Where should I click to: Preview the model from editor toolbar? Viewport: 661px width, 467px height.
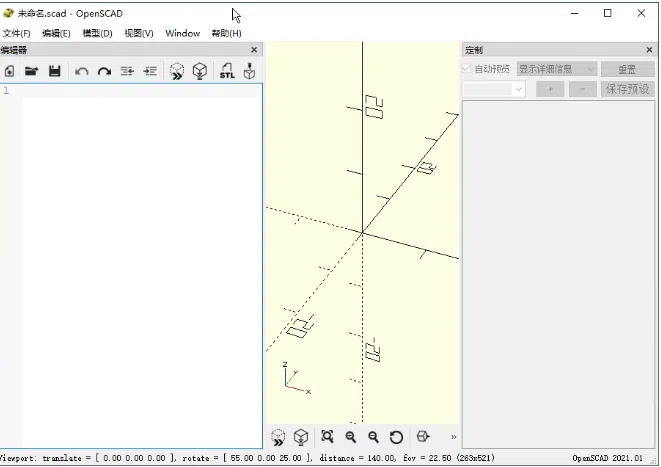177,71
